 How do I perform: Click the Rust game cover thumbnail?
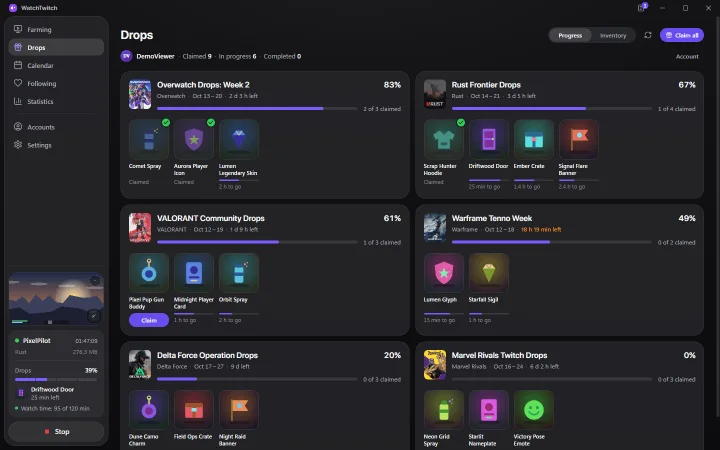pyautogui.click(x=435, y=94)
